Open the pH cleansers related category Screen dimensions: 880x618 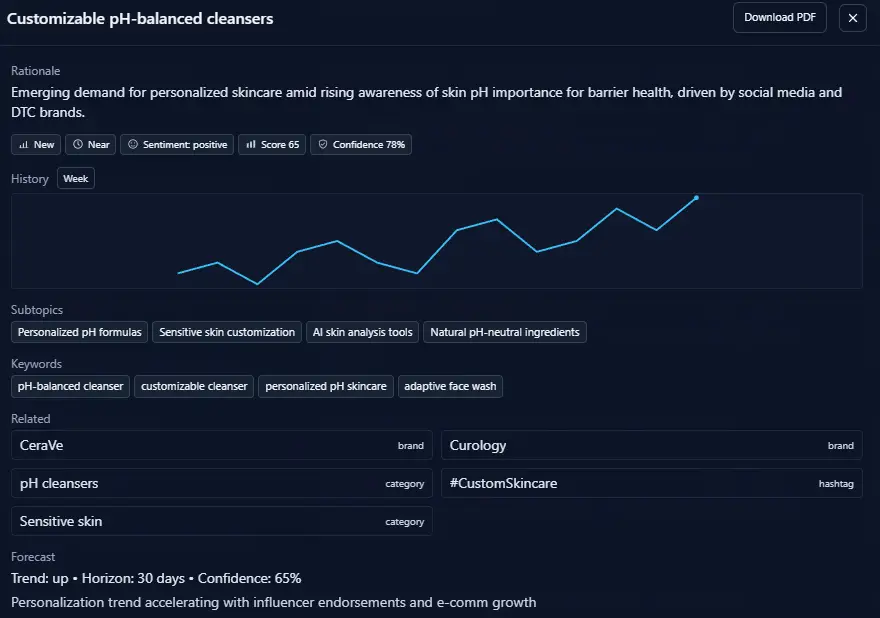tap(221, 483)
